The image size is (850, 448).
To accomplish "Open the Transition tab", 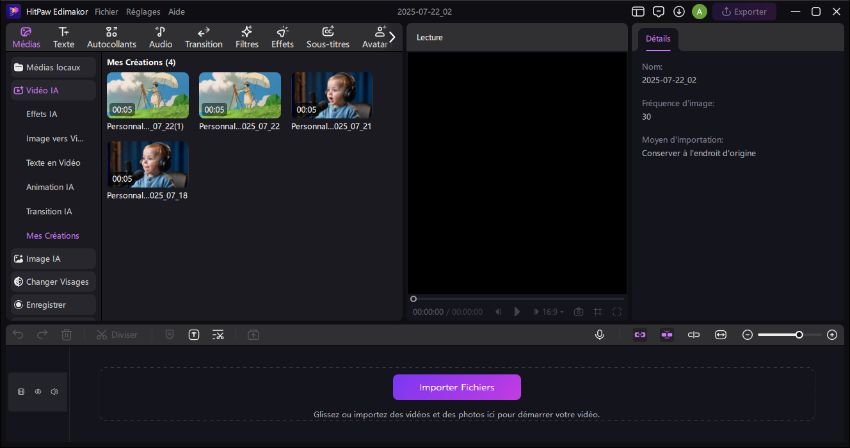I will pos(204,37).
